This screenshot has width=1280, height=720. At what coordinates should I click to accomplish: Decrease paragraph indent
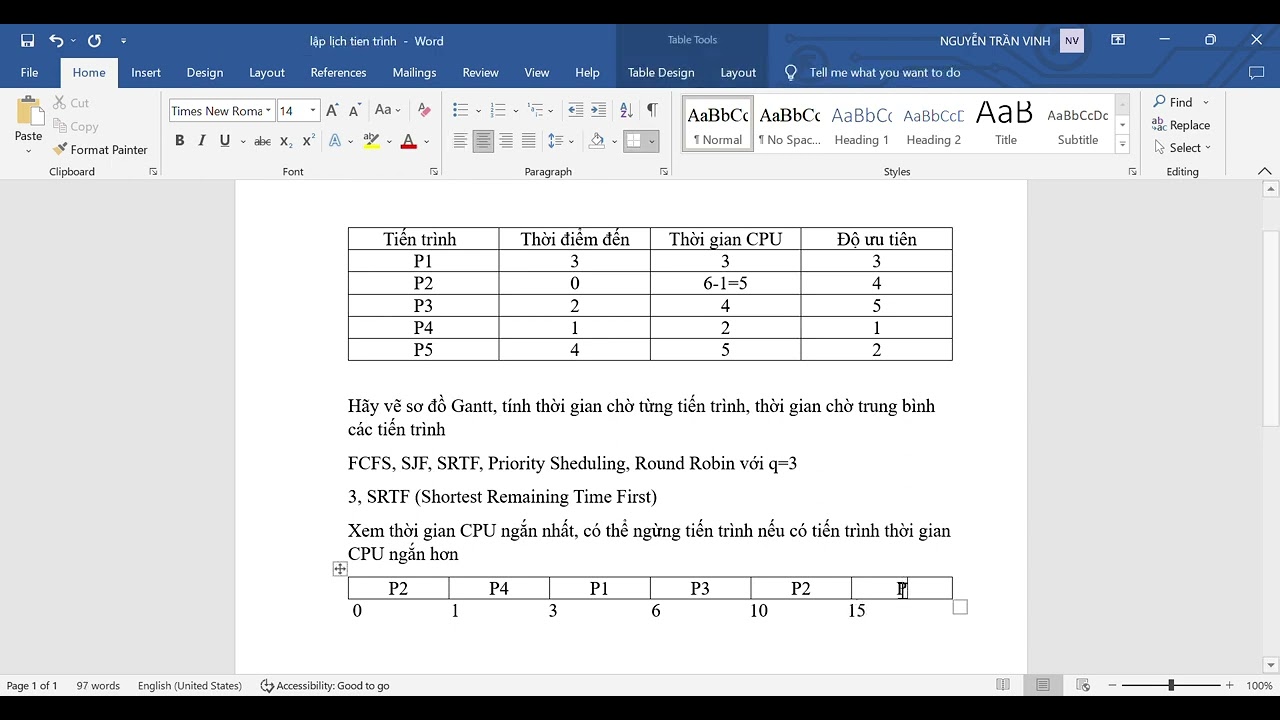[x=575, y=111]
